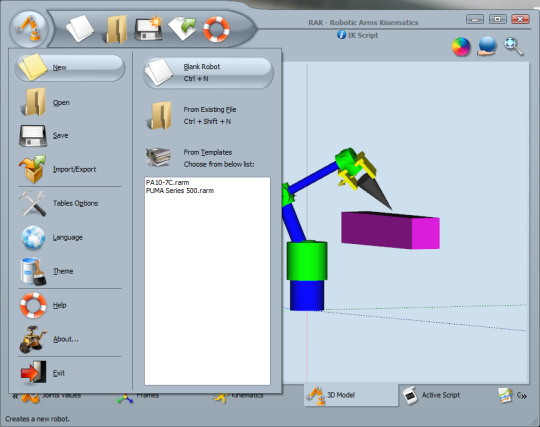Click the stacked papers Templates icon
This screenshot has height=427, width=540.
[158, 157]
